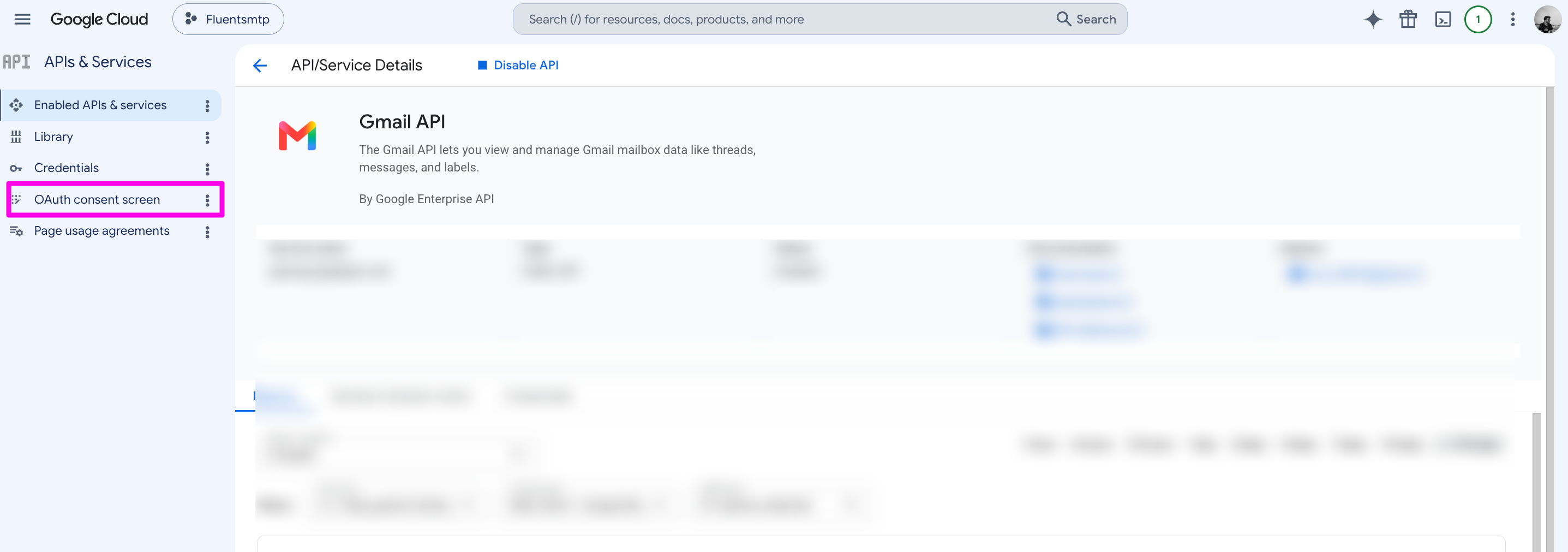Open Enabled APIs & services
This screenshot has width=1568, height=552.
100,105
